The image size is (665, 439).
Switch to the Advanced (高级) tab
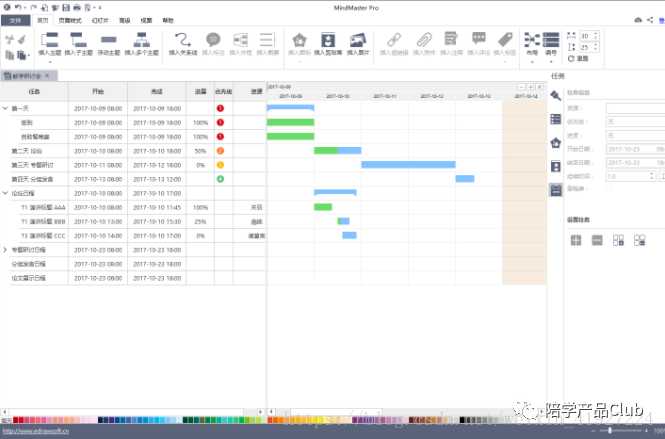click(125, 20)
